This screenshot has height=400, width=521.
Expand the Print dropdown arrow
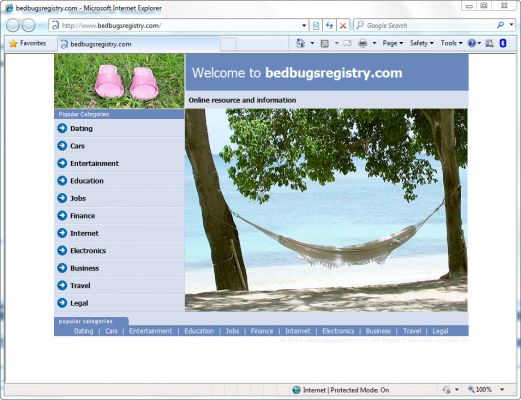pyautogui.click(x=374, y=43)
